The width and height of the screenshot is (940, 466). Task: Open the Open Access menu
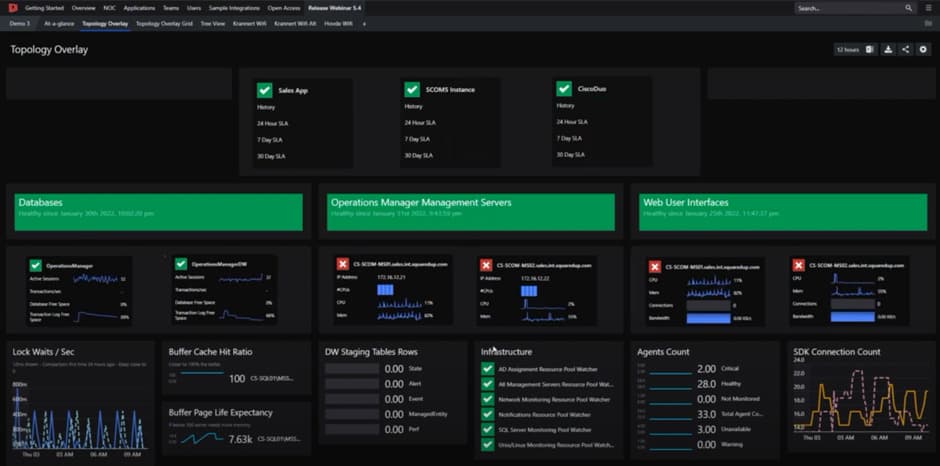(284, 8)
